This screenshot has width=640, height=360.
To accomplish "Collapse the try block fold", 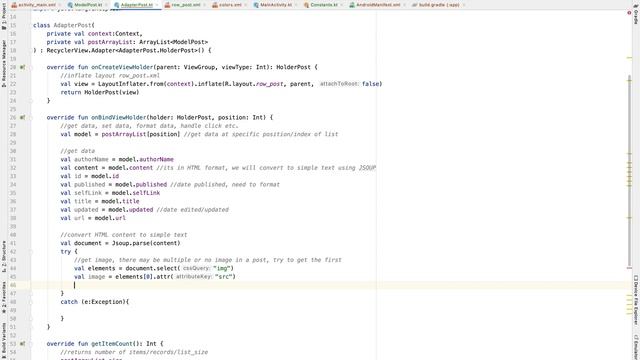I will (x=31, y=251).
